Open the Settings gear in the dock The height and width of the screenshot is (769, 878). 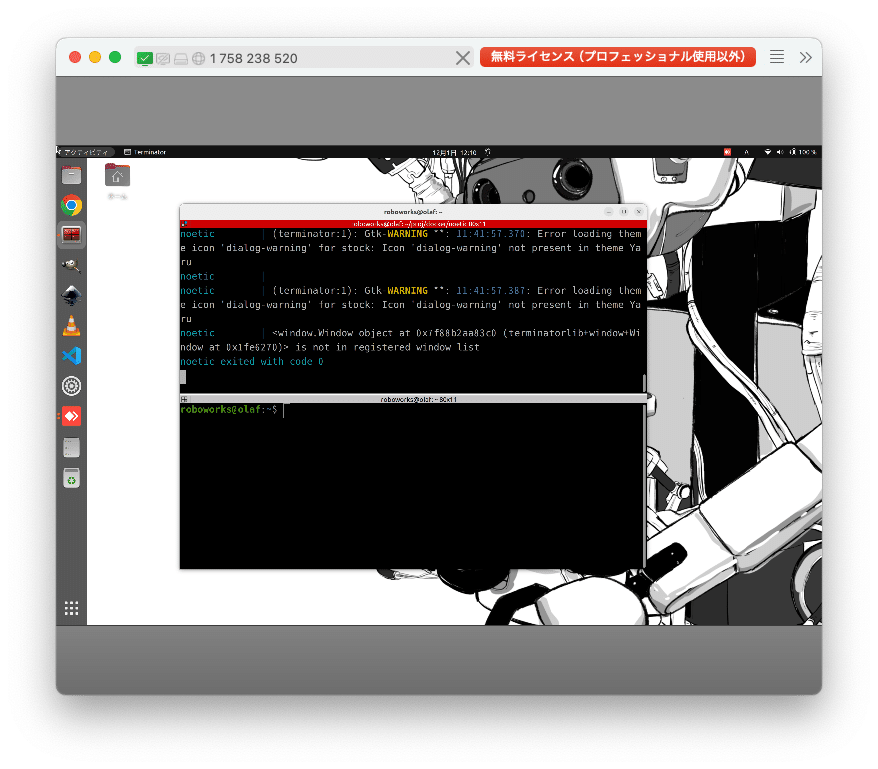pyautogui.click(x=71, y=386)
